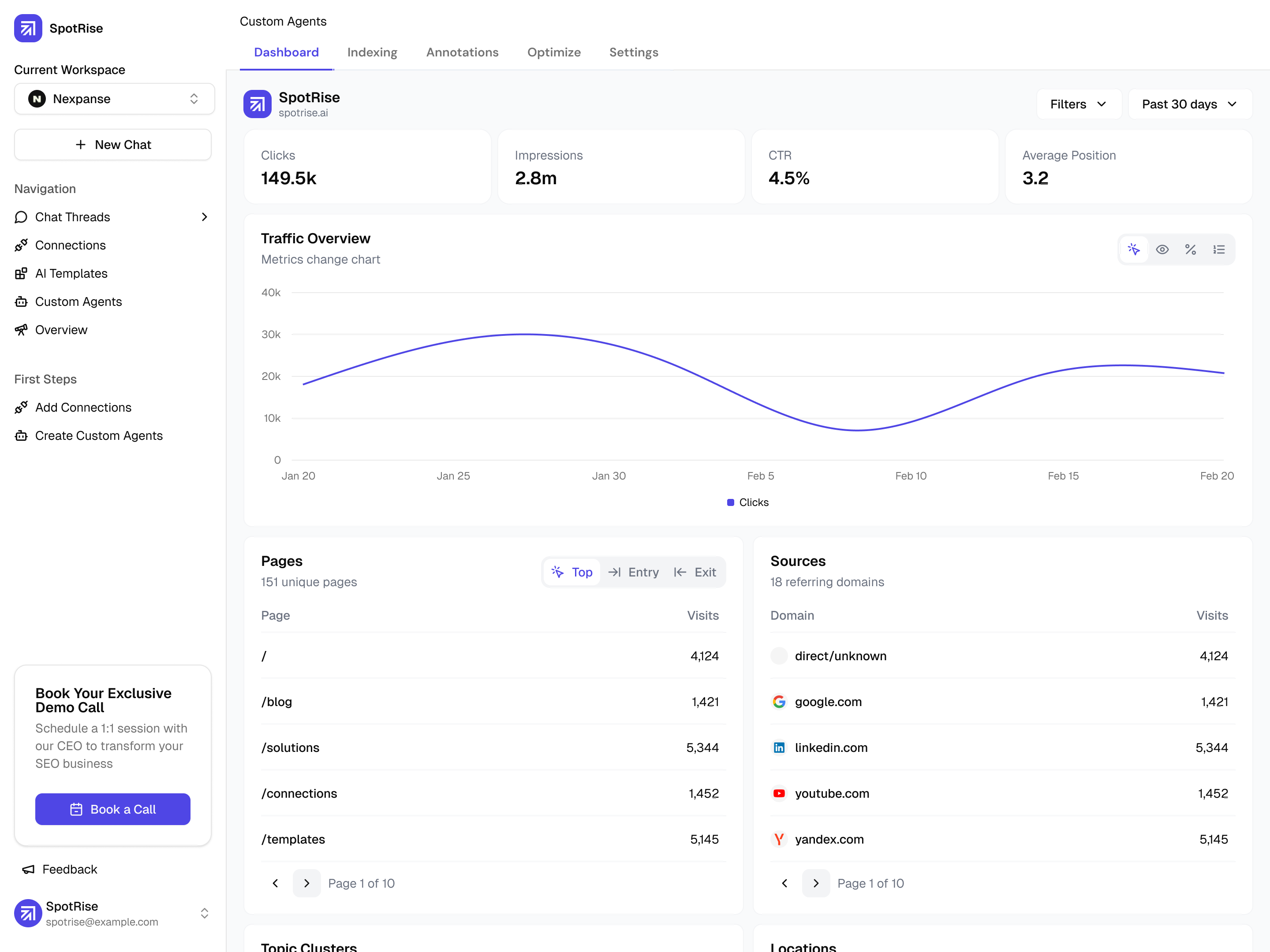Image resolution: width=1270 pixels, height=952 pixels.
Task: Click the Overview telescope icon
Action: click(x=21, y=330)
